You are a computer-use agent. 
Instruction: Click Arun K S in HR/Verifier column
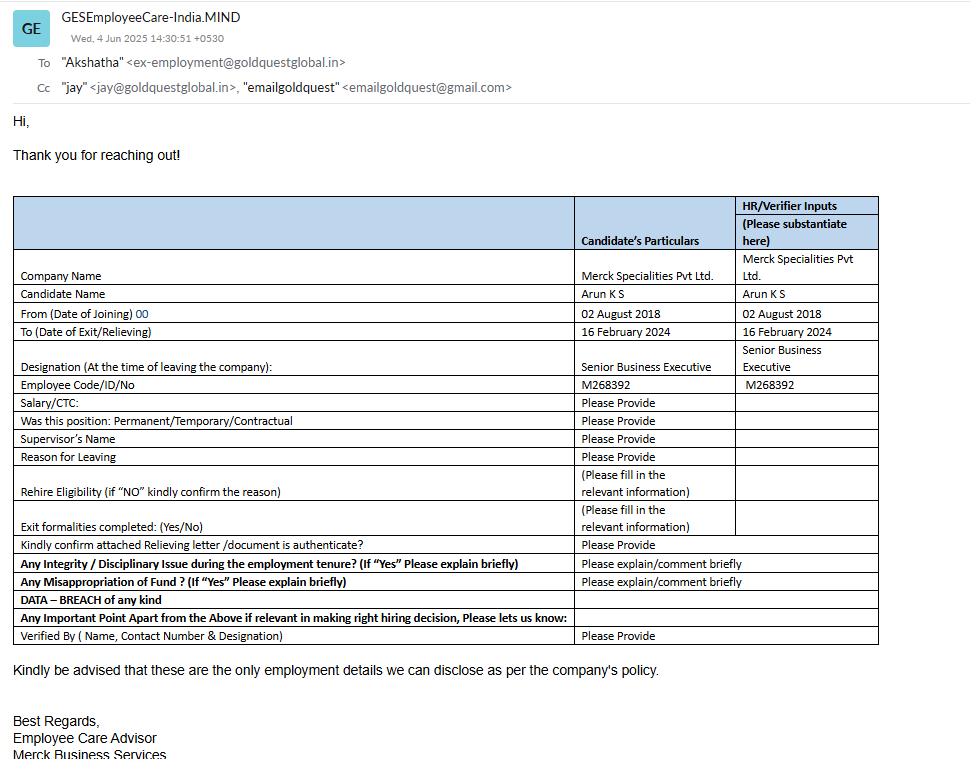[x=764, y=294]
